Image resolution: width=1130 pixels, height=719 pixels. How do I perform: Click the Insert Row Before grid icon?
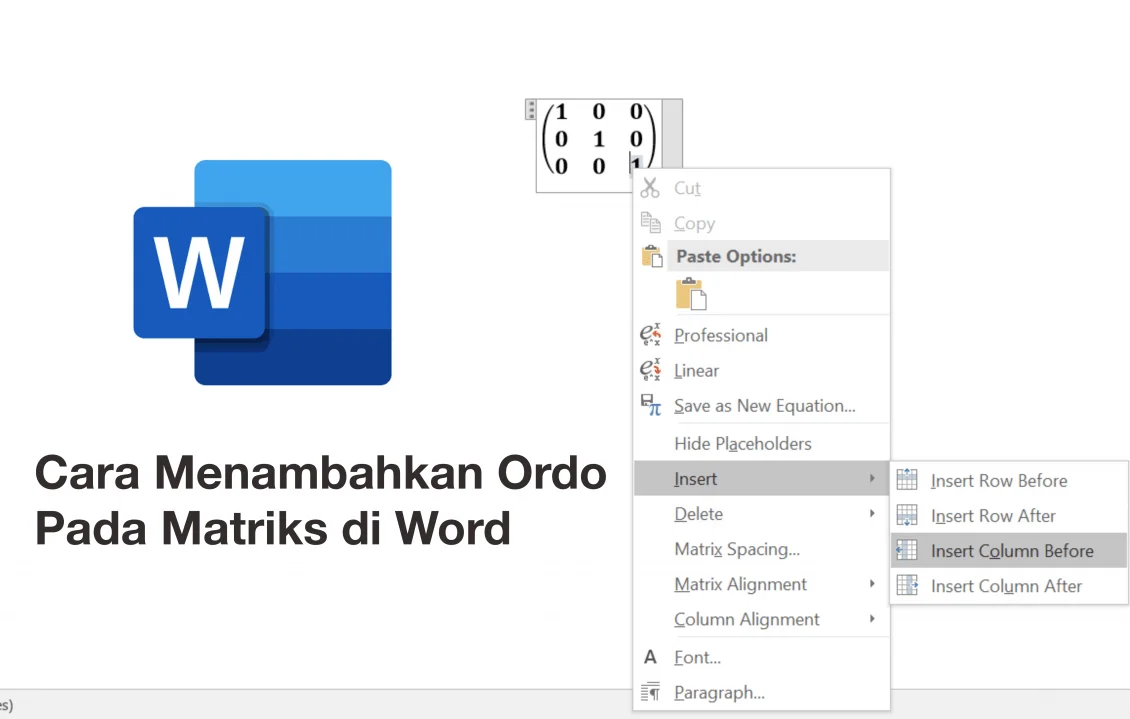coord(907,480)
